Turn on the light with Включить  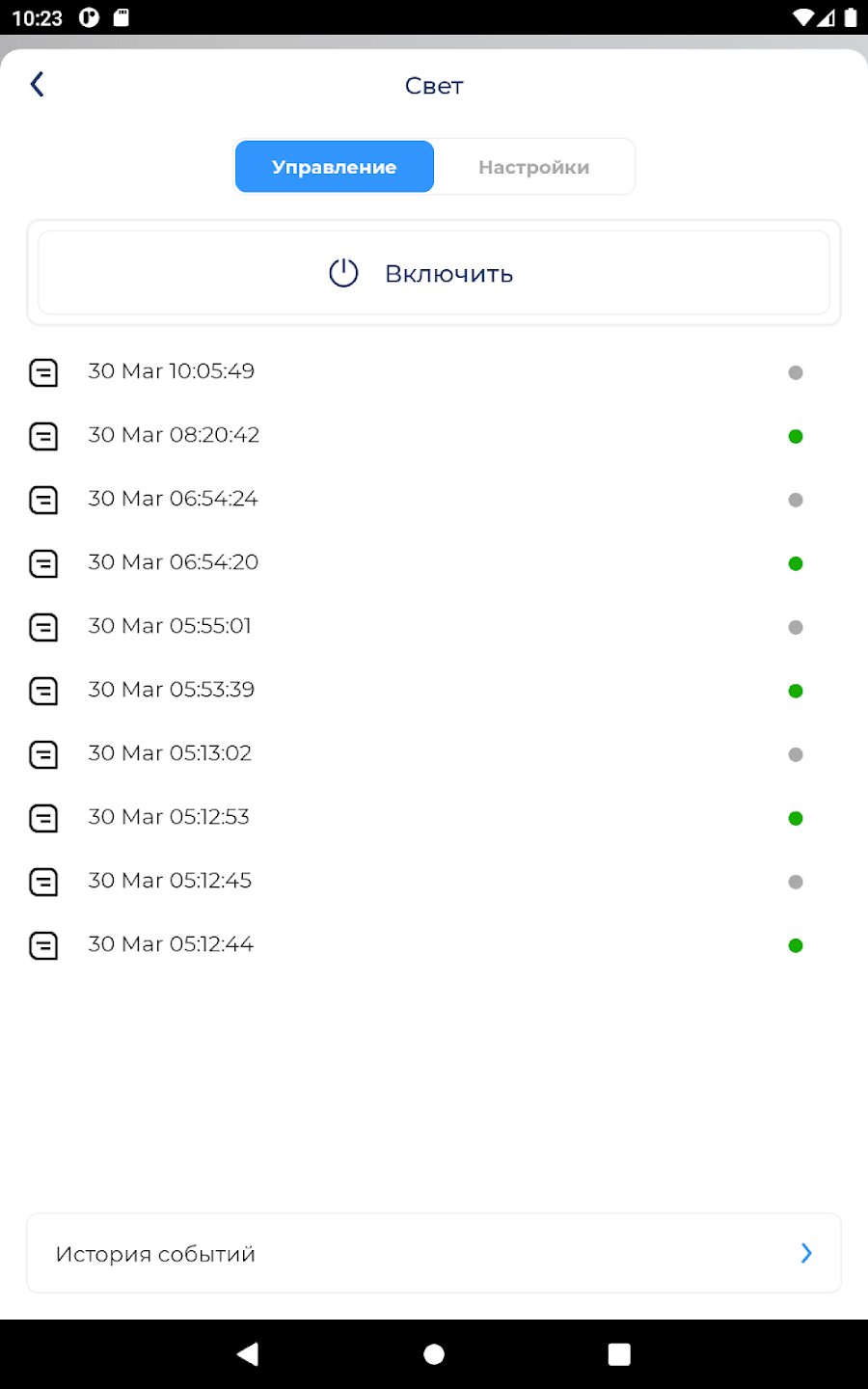tap(434, 273)
